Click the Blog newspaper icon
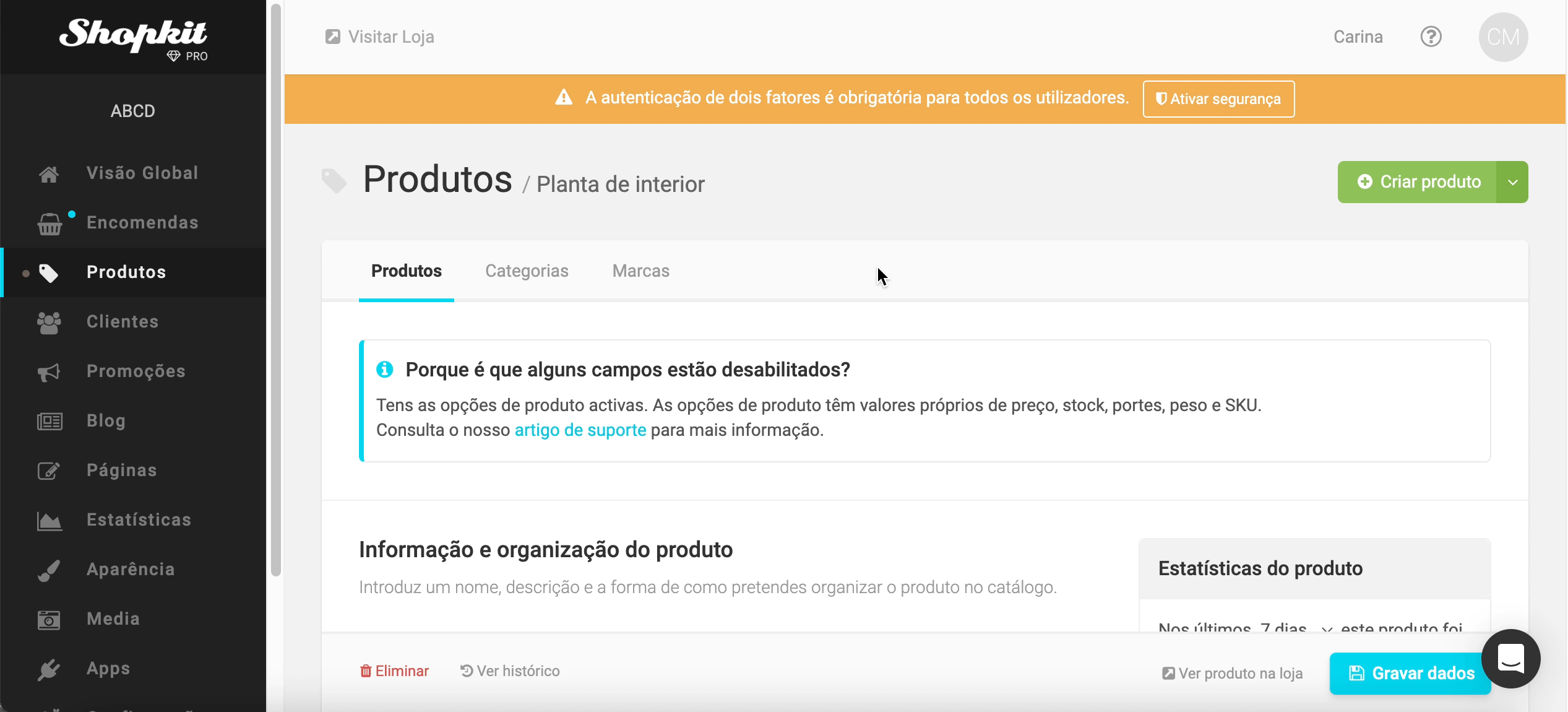 tap(50, 422)
